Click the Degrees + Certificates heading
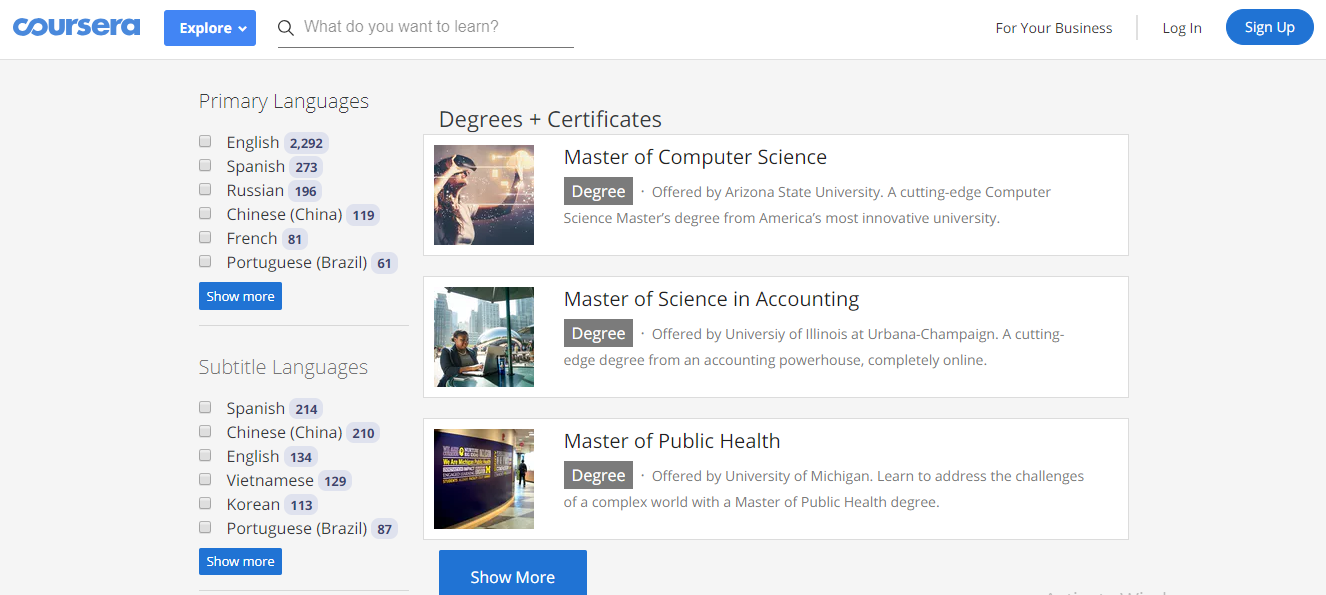This screenshot has height=595, width=1326. (x=550, y=119)
